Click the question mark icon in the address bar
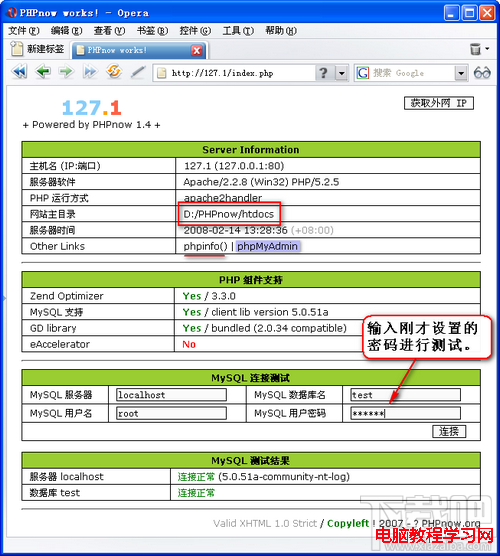 point(323,73)
